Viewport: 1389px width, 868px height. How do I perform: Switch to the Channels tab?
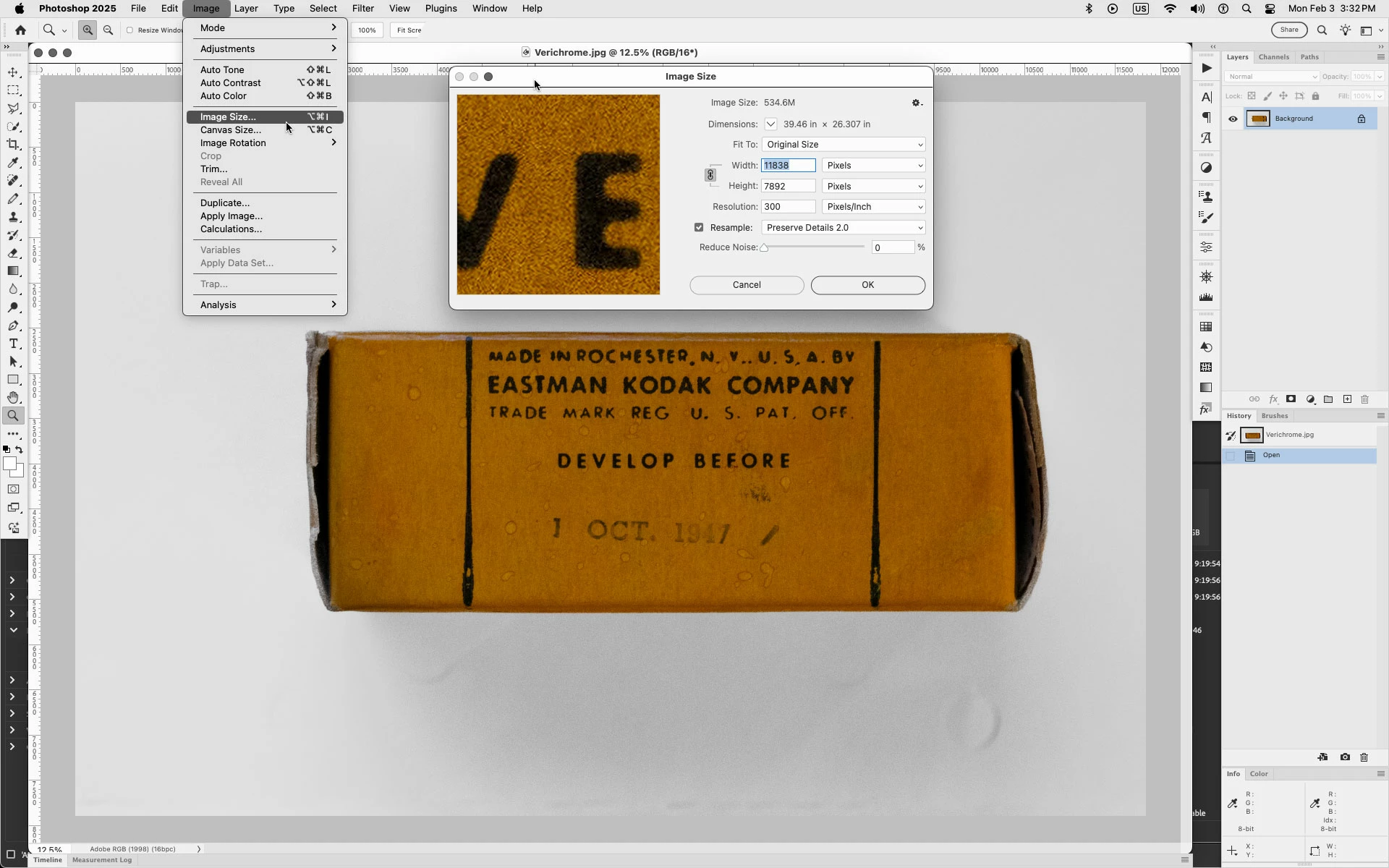tap(1273, 57)
